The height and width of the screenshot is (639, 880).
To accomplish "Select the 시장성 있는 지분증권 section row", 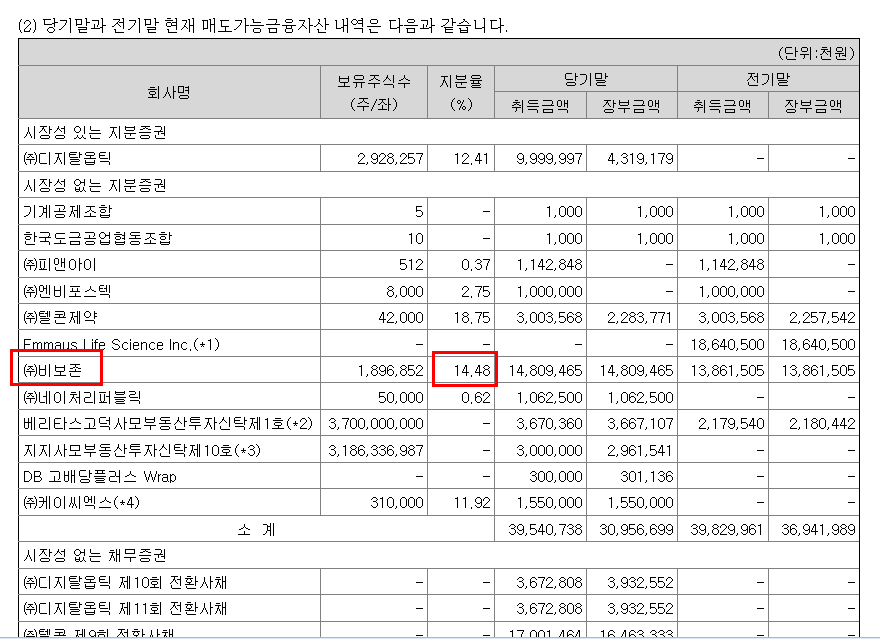I will tap(439, 132).
